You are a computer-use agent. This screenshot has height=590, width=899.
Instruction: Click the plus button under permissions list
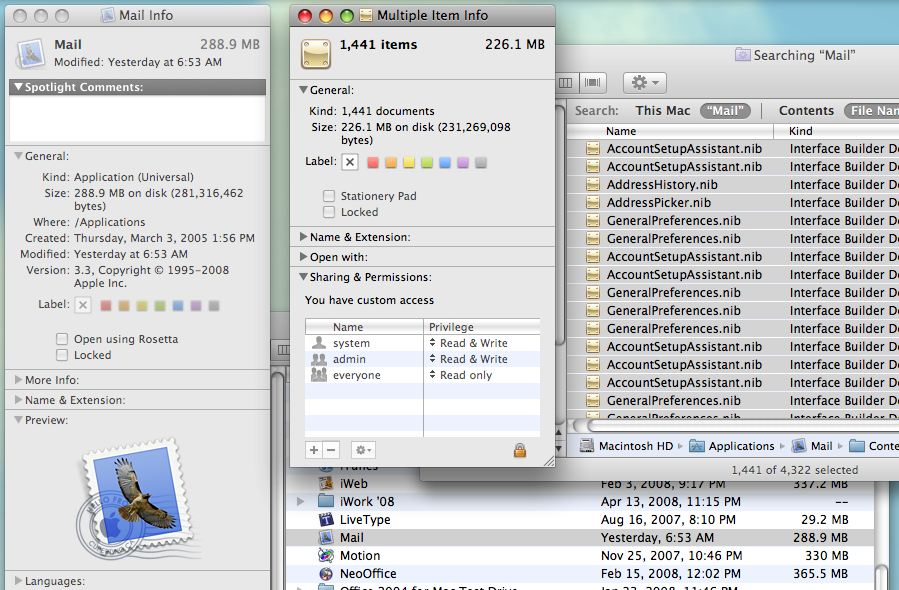(314, 450)
